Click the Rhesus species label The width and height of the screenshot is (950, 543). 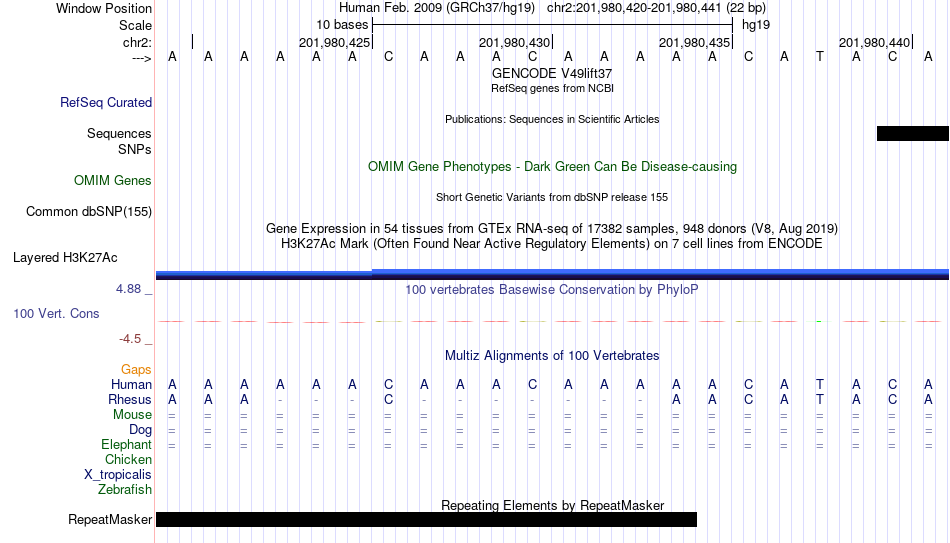coord(130,400)
